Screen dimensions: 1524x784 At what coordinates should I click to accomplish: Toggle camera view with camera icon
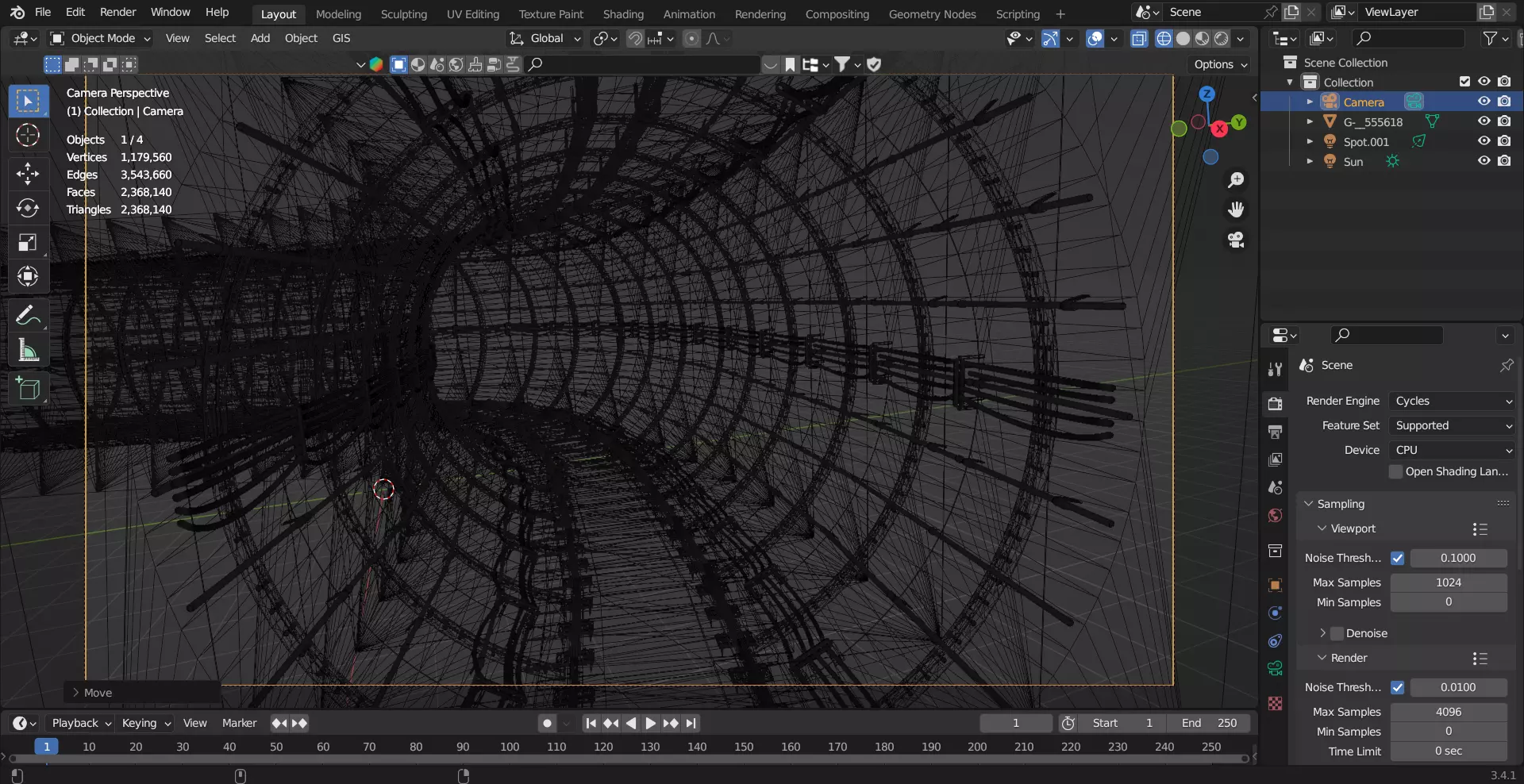[x=1236, y=240]
